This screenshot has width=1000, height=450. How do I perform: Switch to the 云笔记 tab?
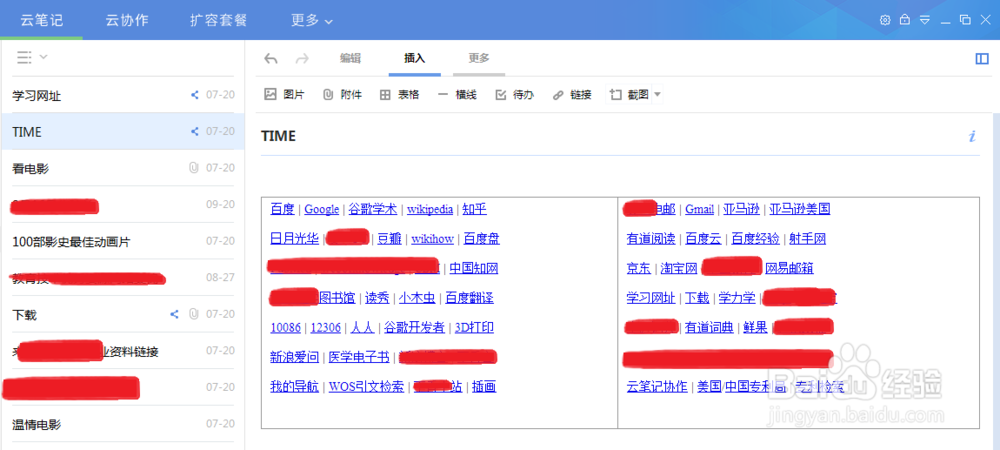pos(41,20)
